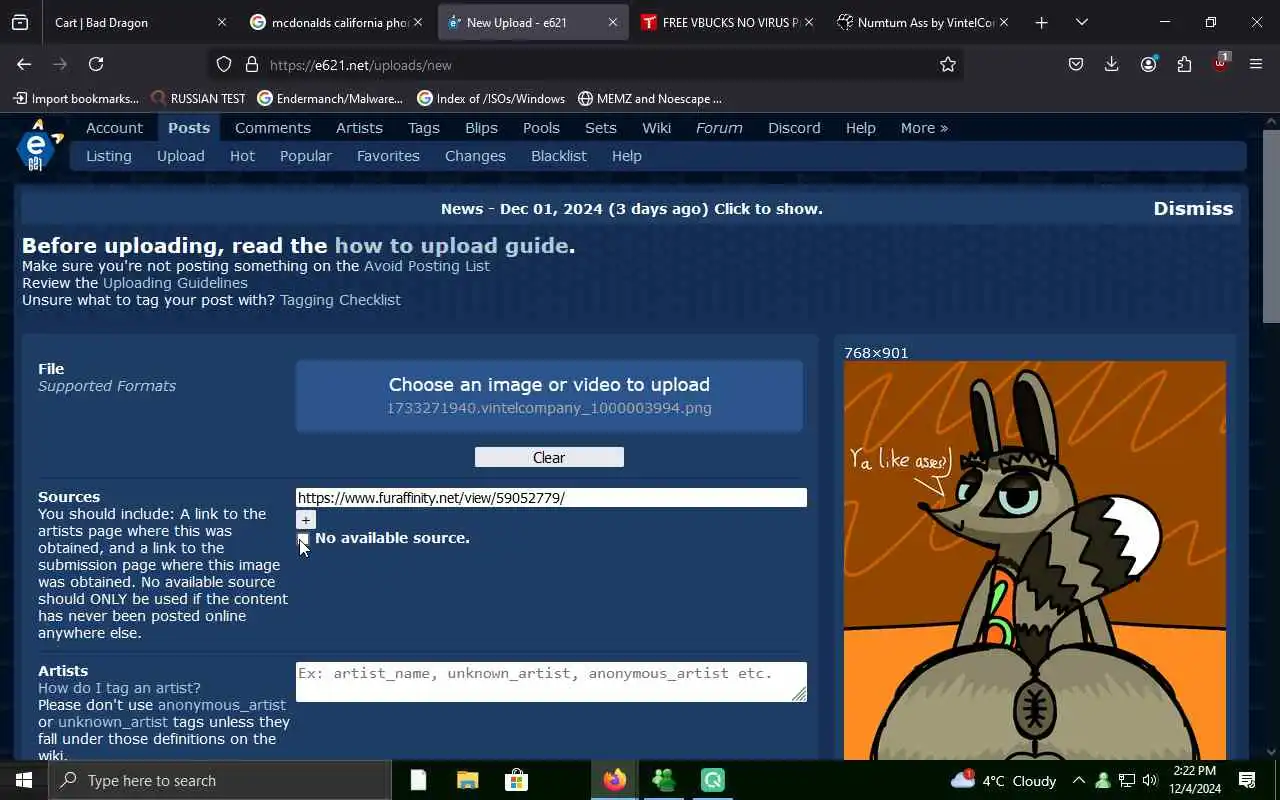This screenshot has width=1280, height=800.
Task: Open the Uploading Guidelines link
Action: click(x=175, y=283)
